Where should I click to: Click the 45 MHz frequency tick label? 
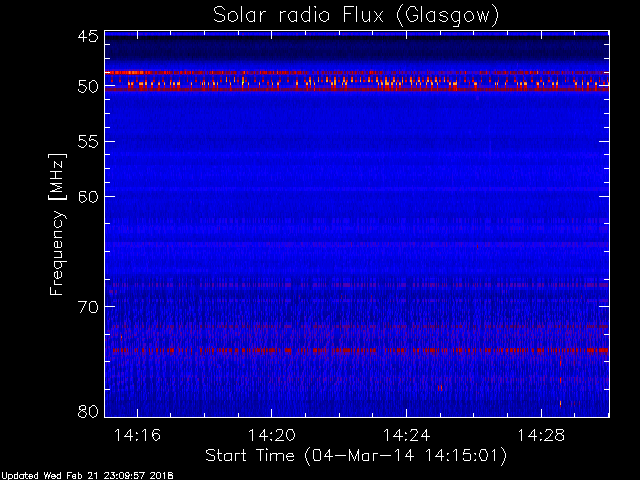click(88, 37)
